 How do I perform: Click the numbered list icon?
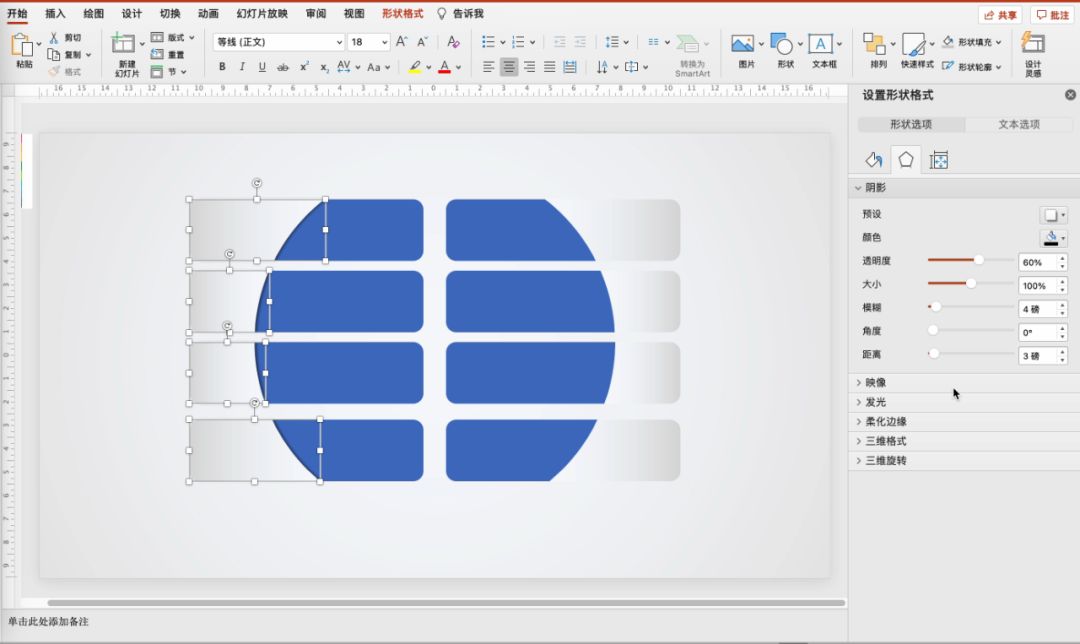[519, 42]
